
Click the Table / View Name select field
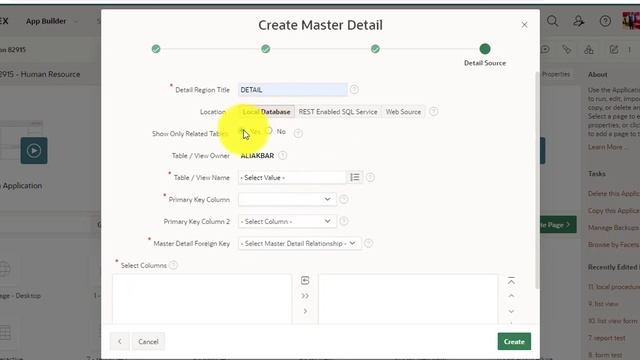coord(292,177)
